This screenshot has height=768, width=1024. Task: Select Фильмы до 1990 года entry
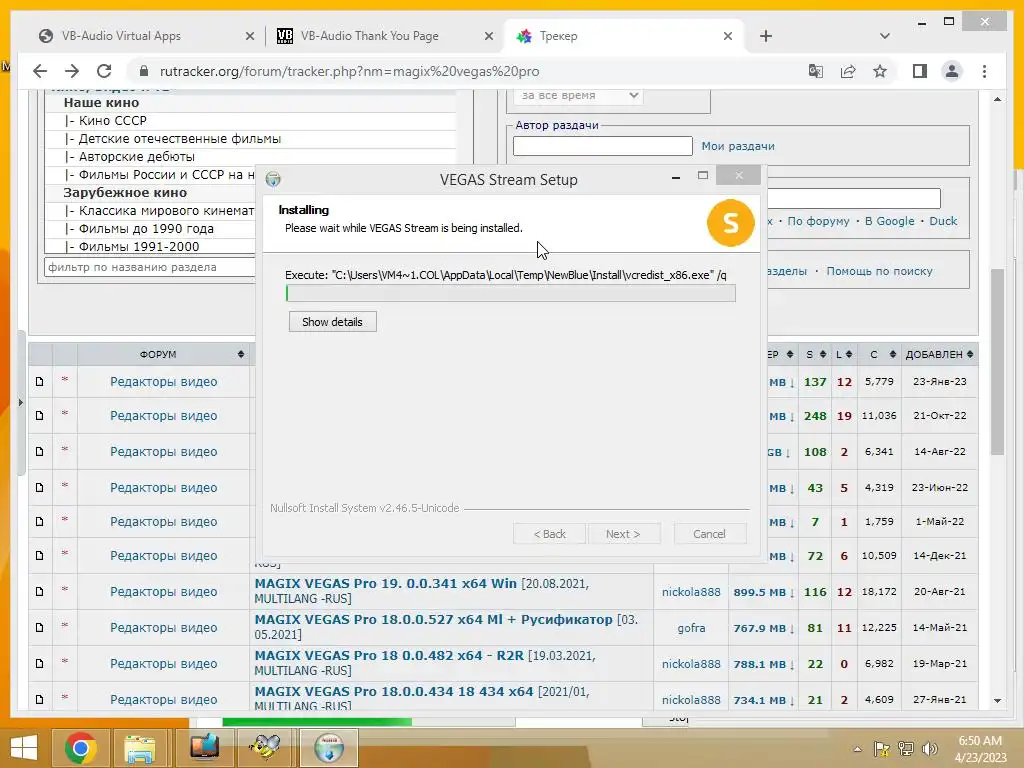click(x=146, y=229)
